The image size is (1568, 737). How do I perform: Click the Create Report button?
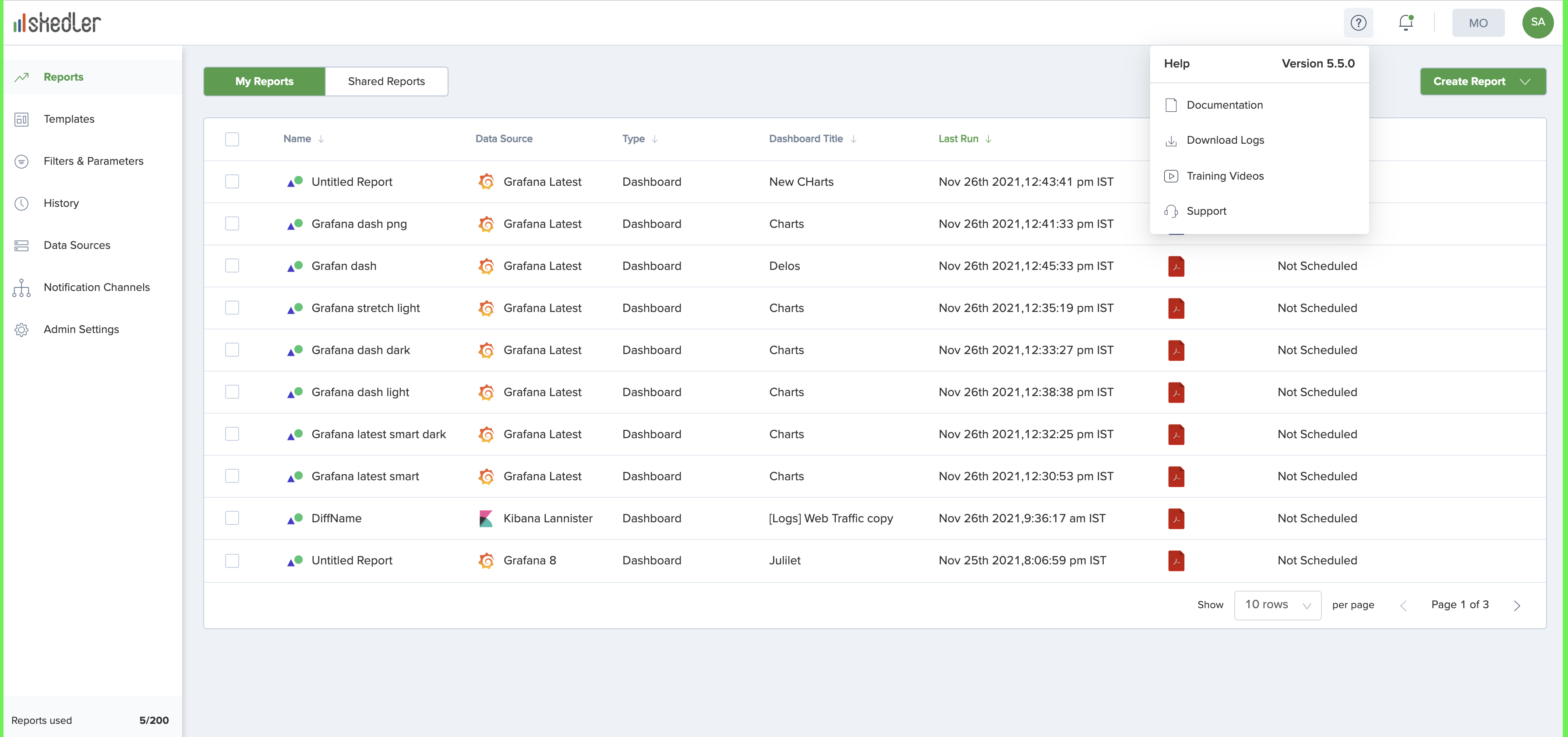tap(1483, 81)
